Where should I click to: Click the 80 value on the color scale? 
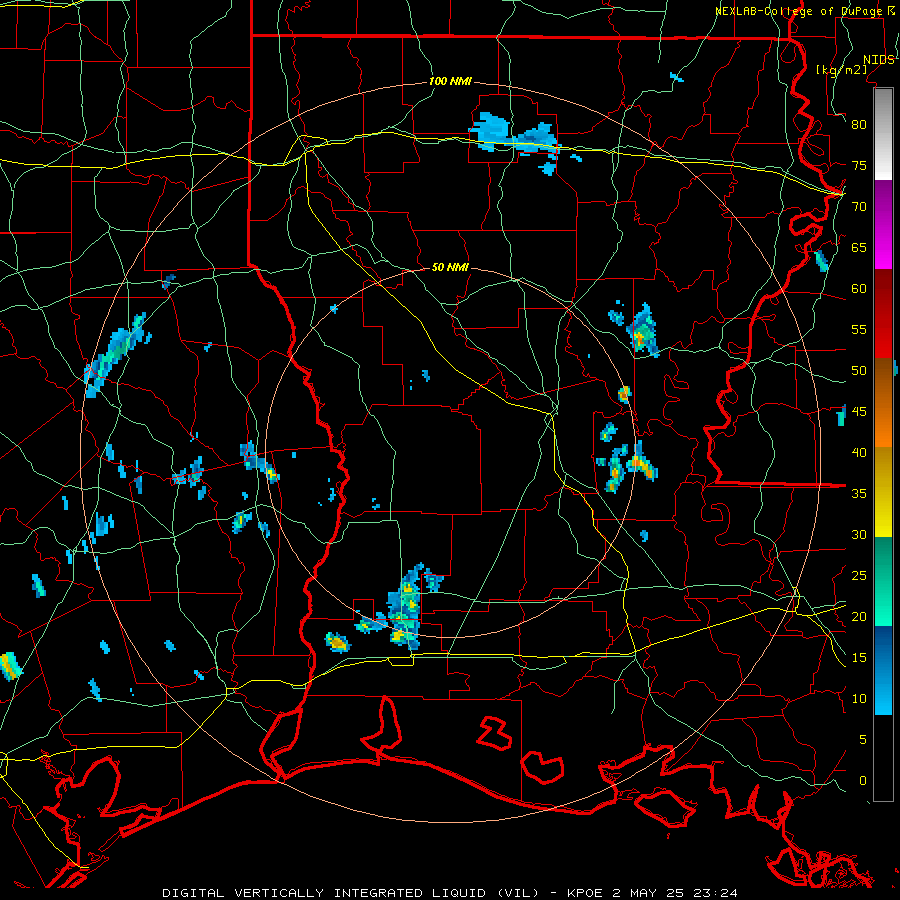pyautogui.click(x=859, y=125)
